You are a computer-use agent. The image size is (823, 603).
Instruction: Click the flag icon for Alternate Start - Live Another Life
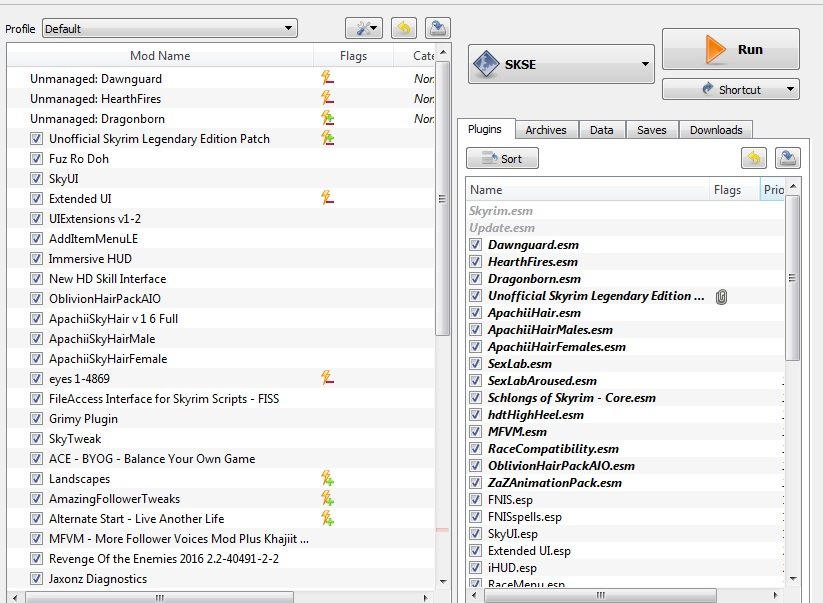coord(328,518)
